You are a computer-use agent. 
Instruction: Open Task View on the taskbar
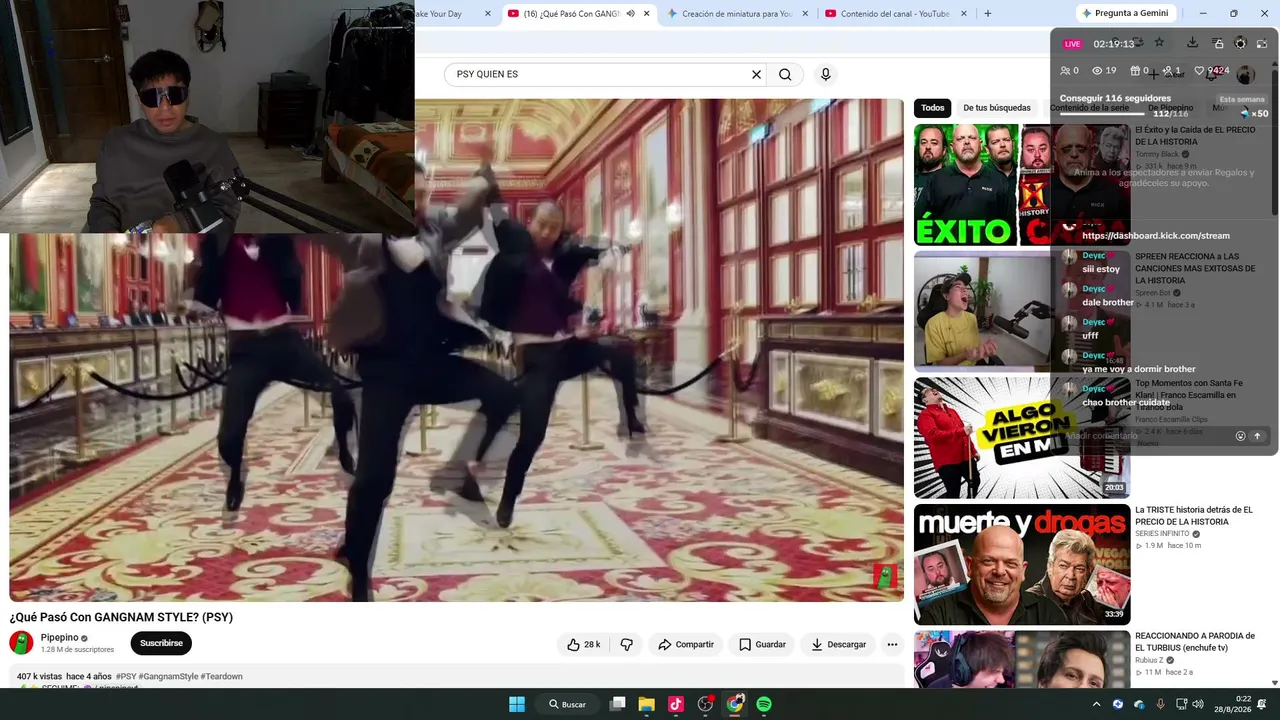pos(618,704)
